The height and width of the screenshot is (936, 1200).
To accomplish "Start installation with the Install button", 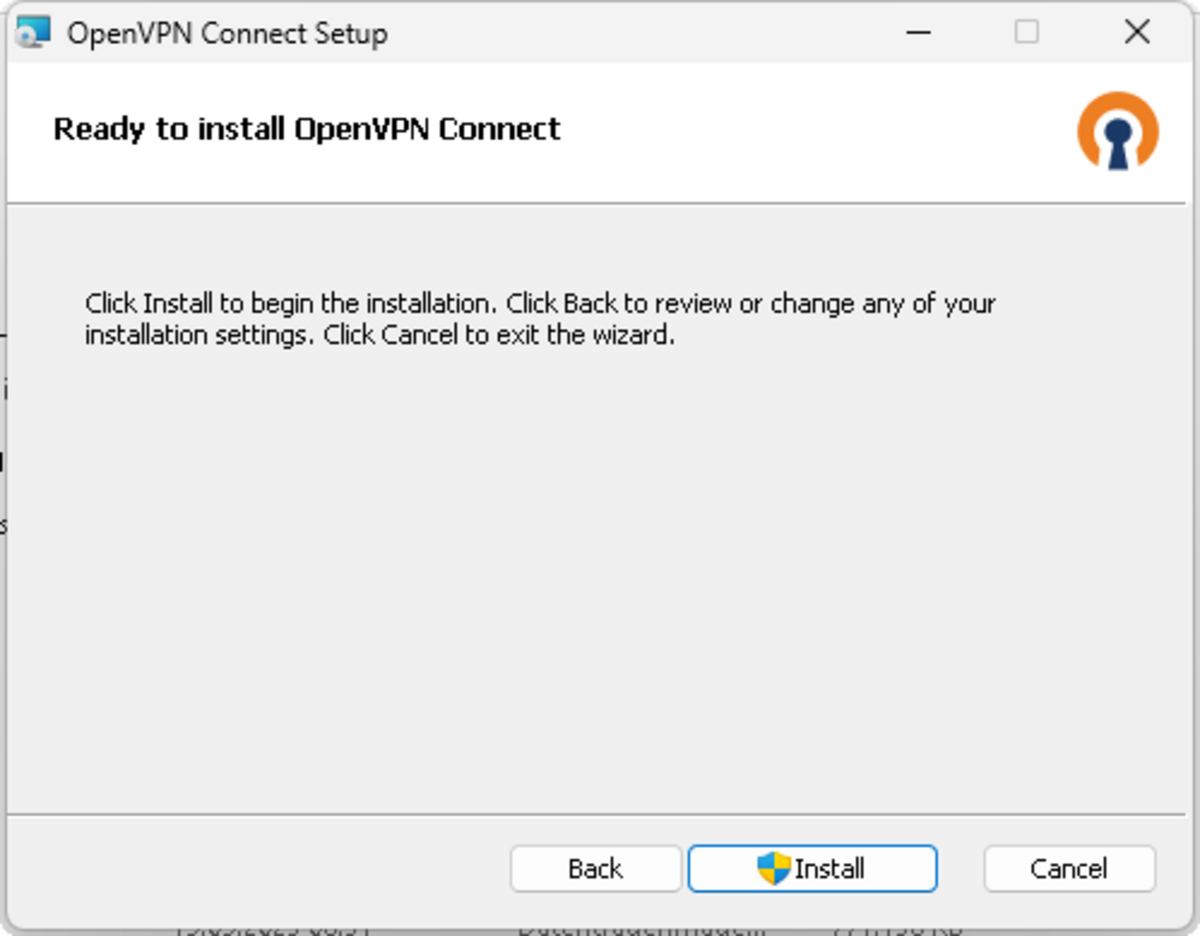I will [812, 868].
